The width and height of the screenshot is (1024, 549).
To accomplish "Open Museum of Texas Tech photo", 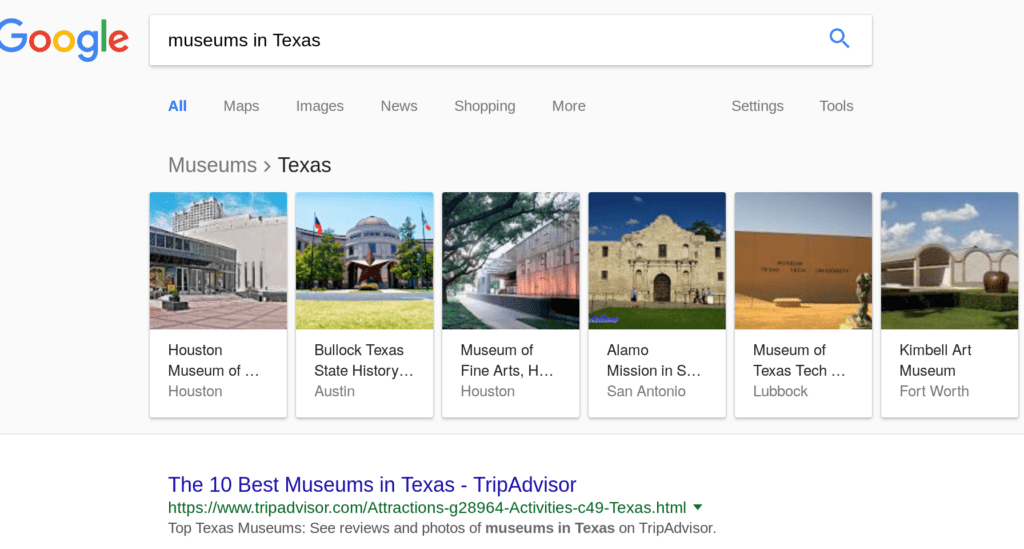I will point(803,260).
